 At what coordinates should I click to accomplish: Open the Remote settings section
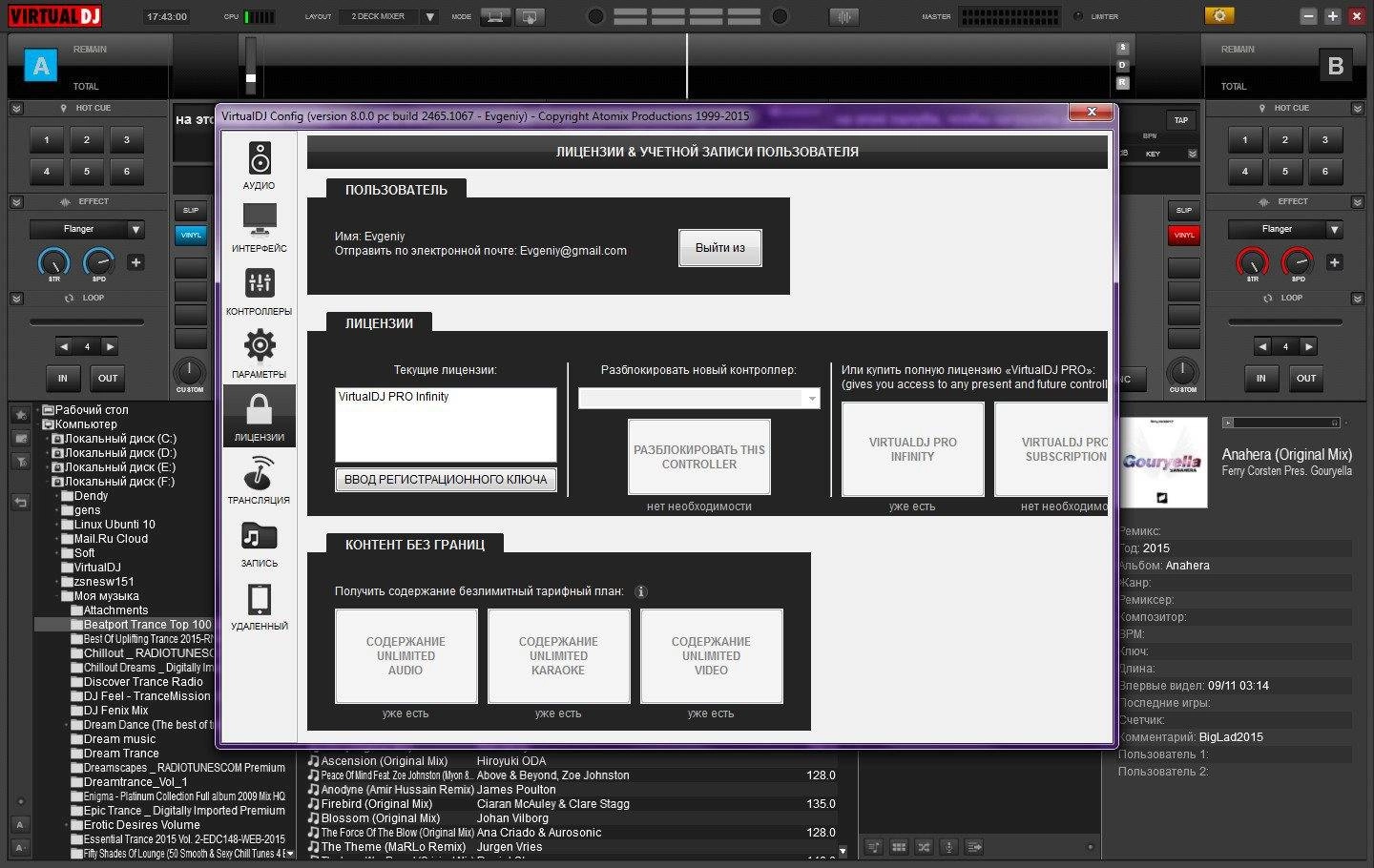point(259,606)
